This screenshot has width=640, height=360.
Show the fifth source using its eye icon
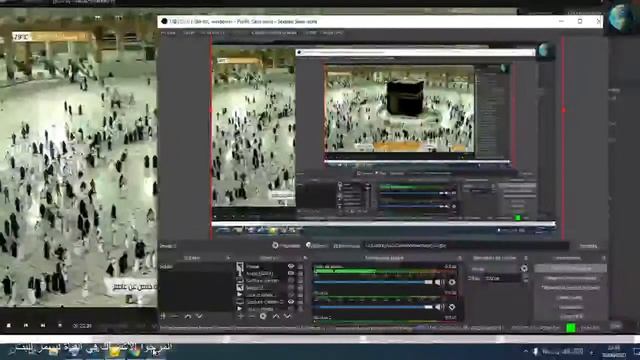click(x=291, y=295)
